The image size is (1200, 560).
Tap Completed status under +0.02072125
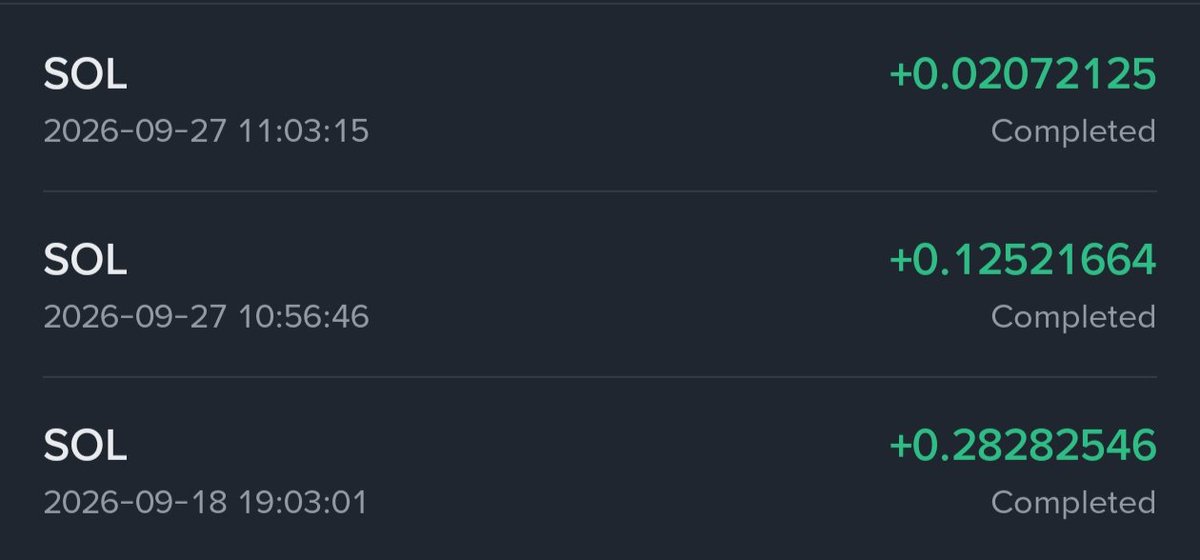click(x=1073, y=131)
